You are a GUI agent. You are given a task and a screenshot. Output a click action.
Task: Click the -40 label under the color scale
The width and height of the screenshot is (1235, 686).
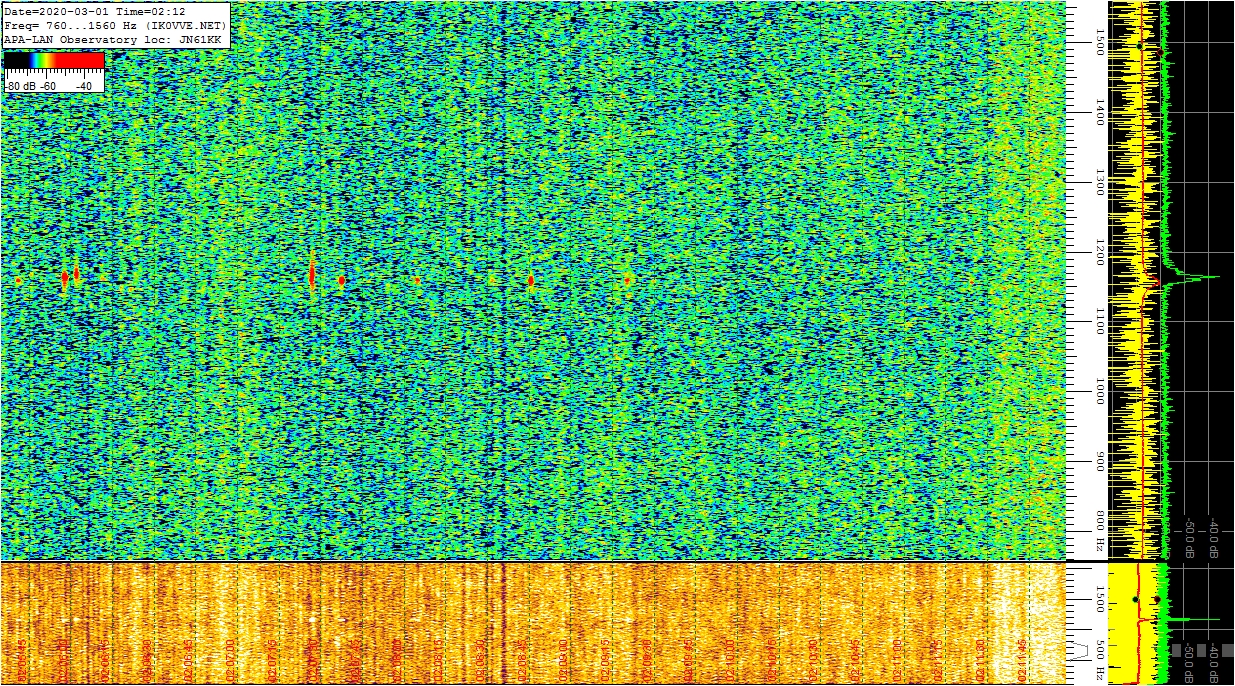pyautogui.click(x=84, y=86)
